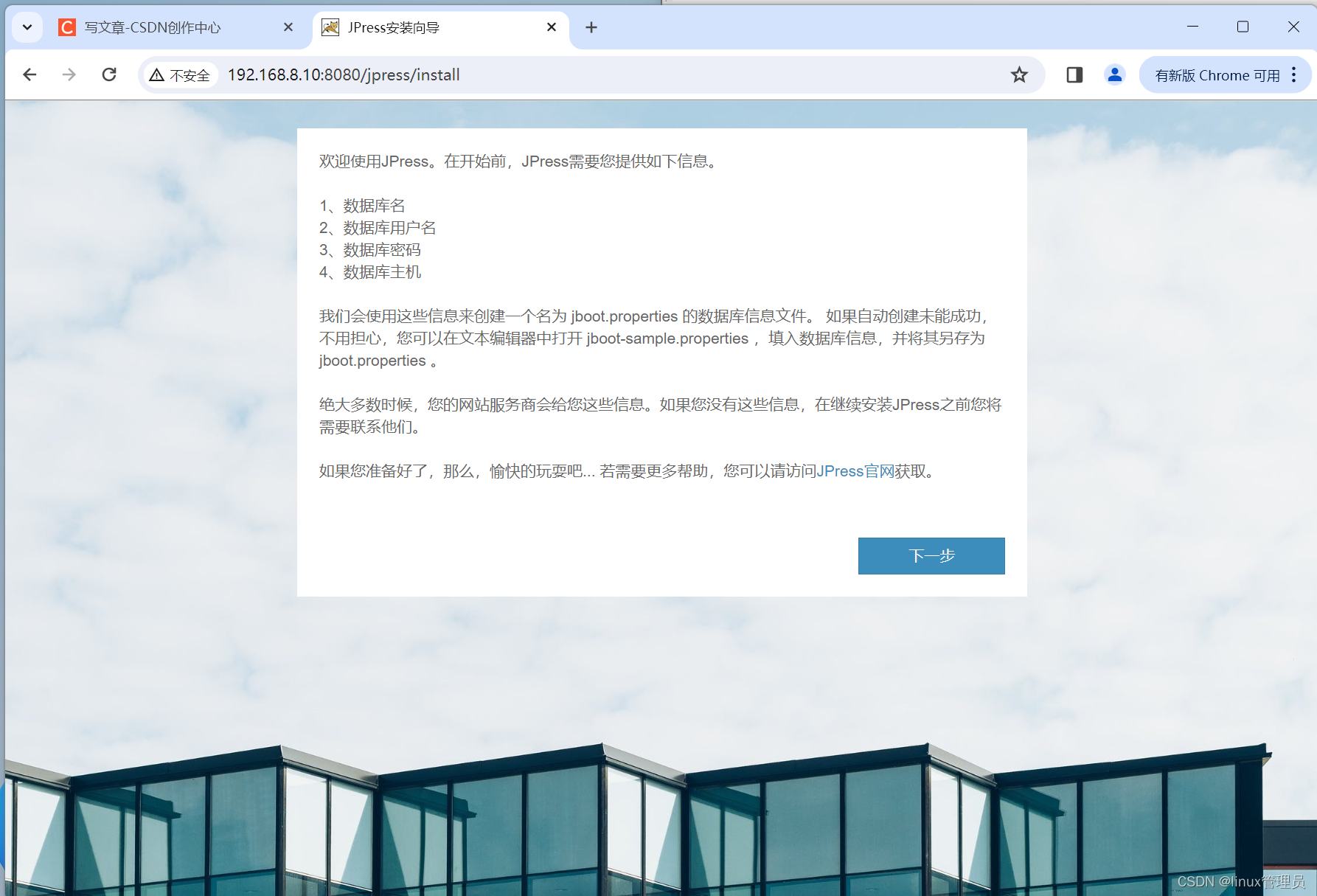Click the 下一步 button
The width and height of the screenshot is (1317, 896).
(931, 556)
